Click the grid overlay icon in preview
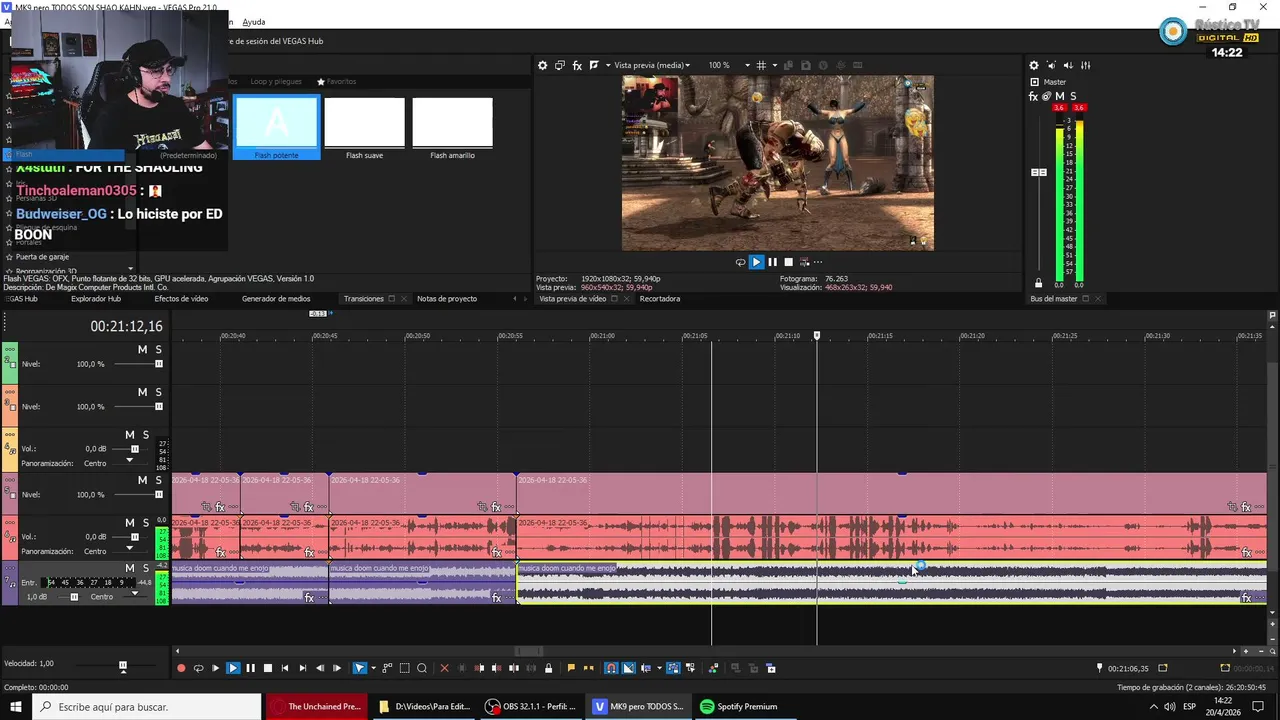The width and height of the screenshot is (1280, 720). (761, 65)
